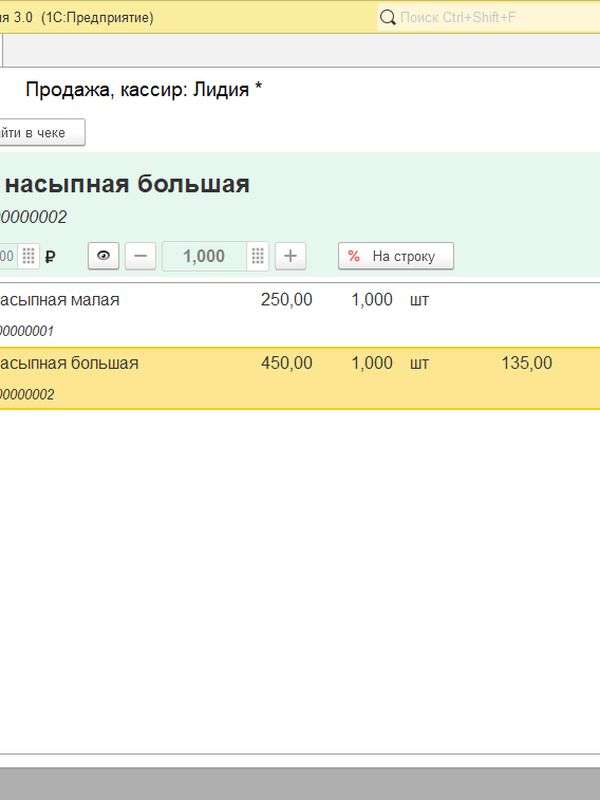
Task: Click the 250,00 price cell
Action: [x=287, y=299]
